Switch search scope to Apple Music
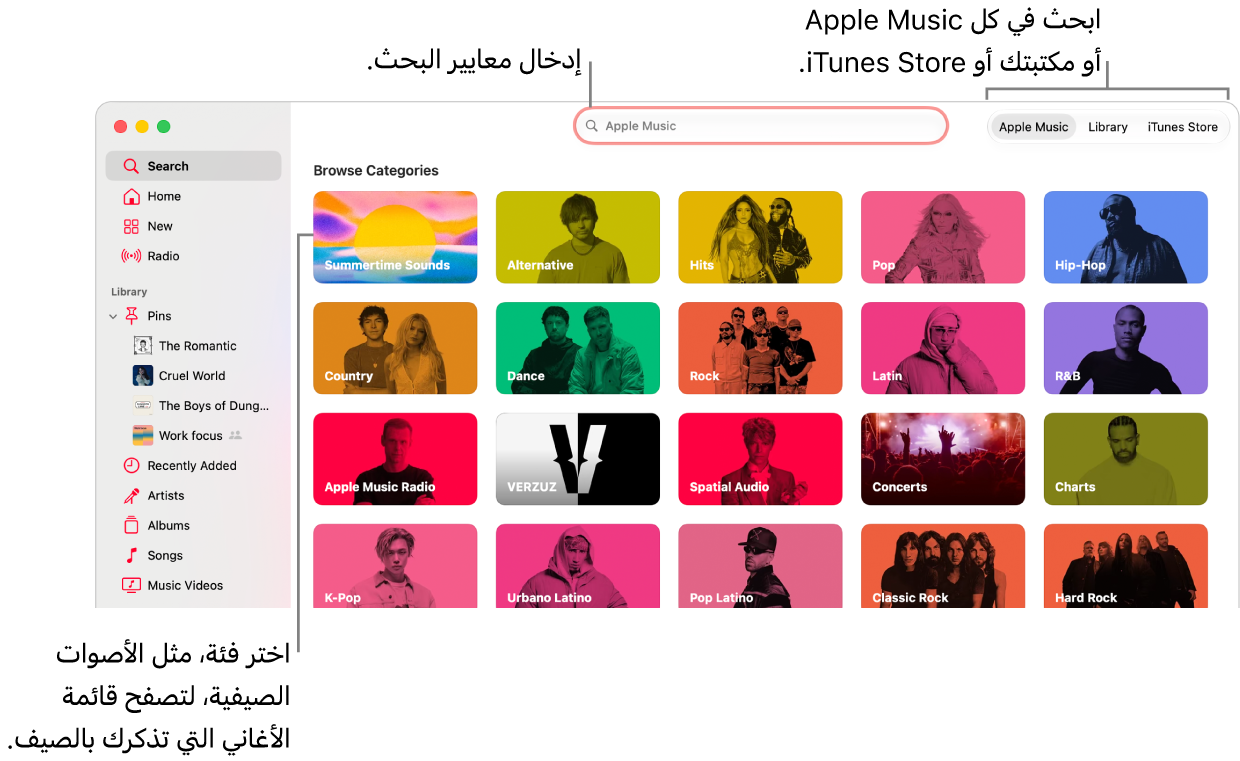The height and width of the screenshot is (761, 1240). tap(1034, 127)
